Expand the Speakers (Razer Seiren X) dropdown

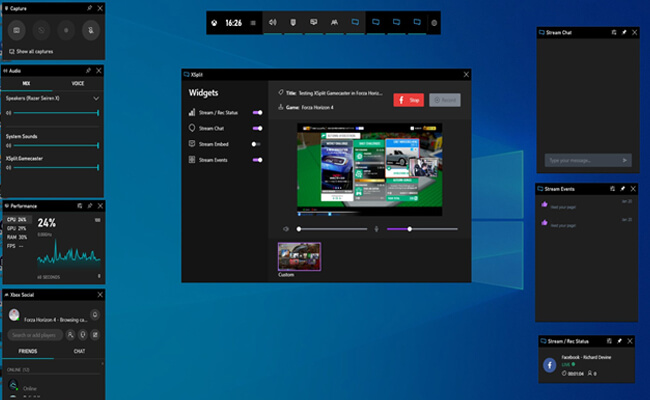click(x=96, y=98)
